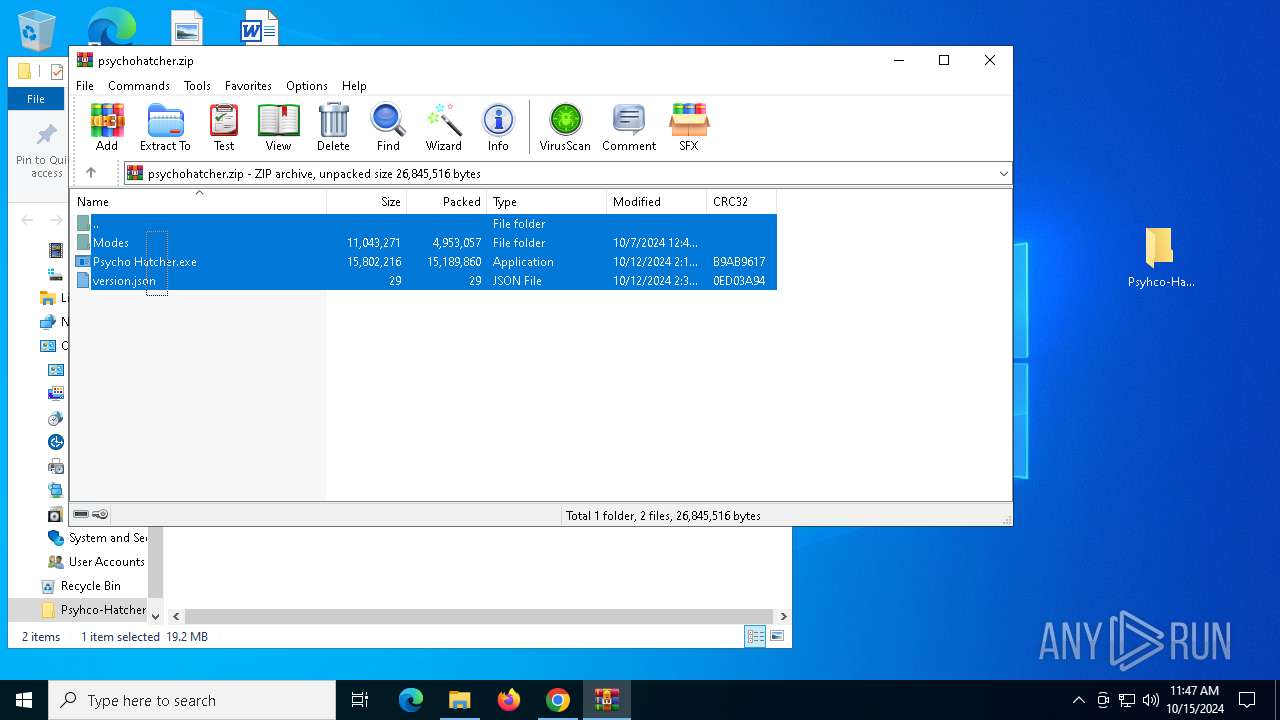The width and height of the screenshot is (1280, 720).
Task: Click WinRAR icon on taskbar
Action: click(607, 700)
